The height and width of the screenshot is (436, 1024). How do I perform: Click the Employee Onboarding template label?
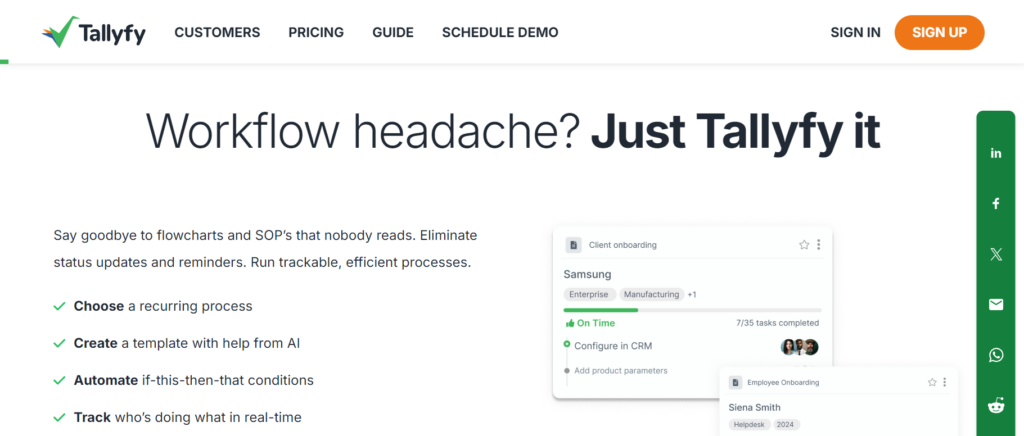pyautogui.click(x=783, y=382)
